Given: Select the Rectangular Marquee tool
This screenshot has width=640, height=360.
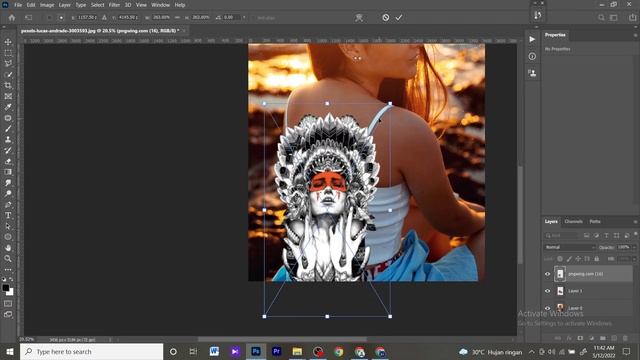Looking at the screenshot, I should [x=8, y=53].
